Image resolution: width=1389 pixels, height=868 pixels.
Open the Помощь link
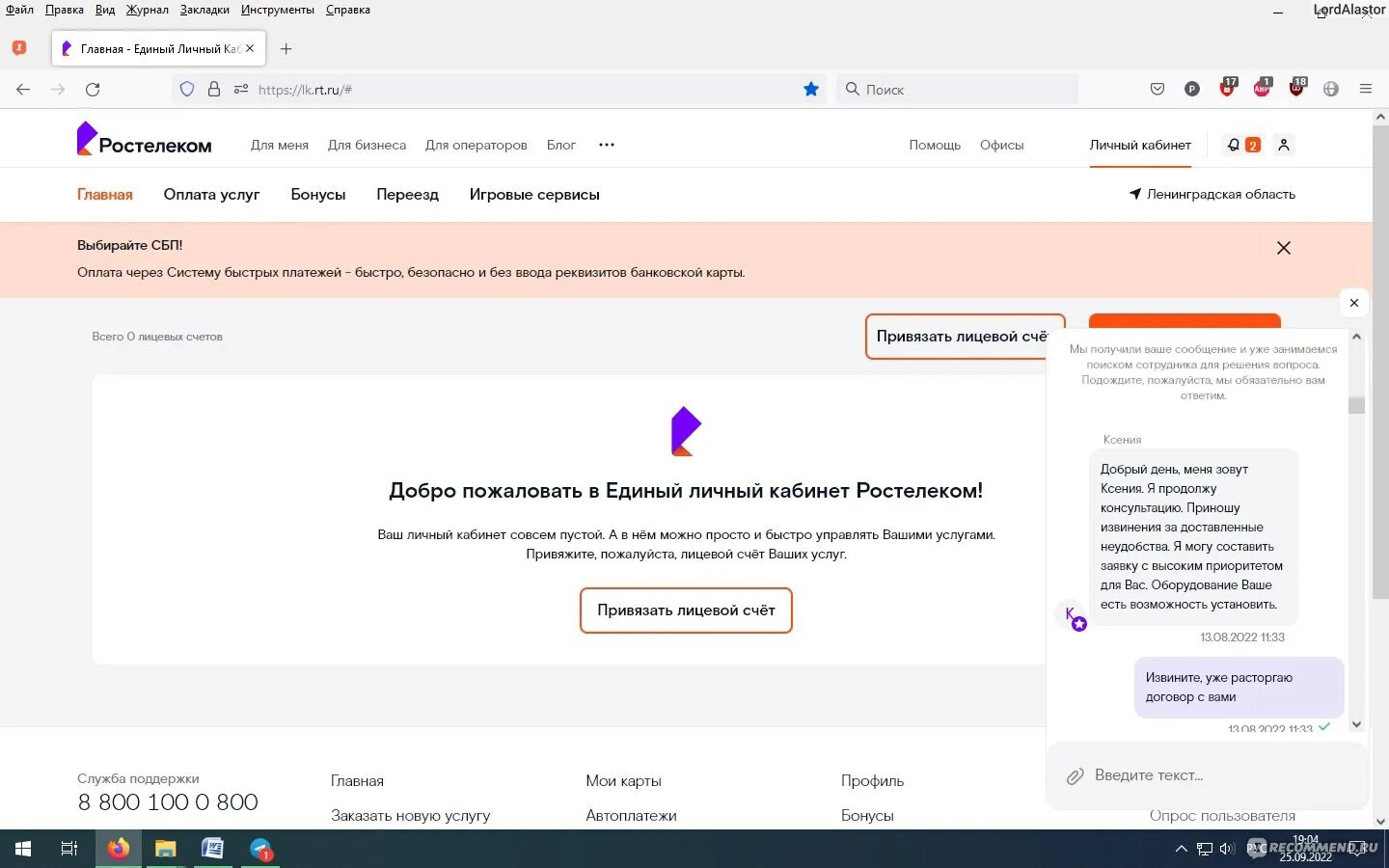coord(935,145)
